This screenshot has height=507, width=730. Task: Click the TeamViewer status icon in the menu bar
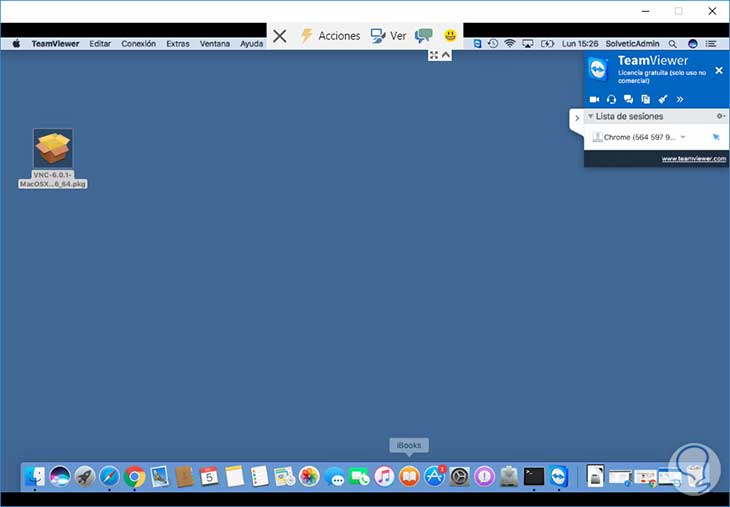(477, 44)
